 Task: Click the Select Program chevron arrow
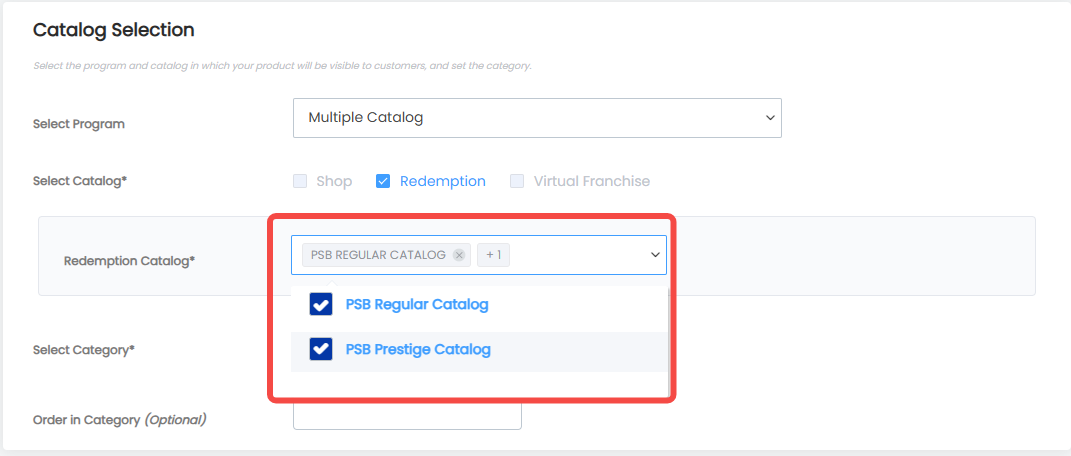click(770, 118)
